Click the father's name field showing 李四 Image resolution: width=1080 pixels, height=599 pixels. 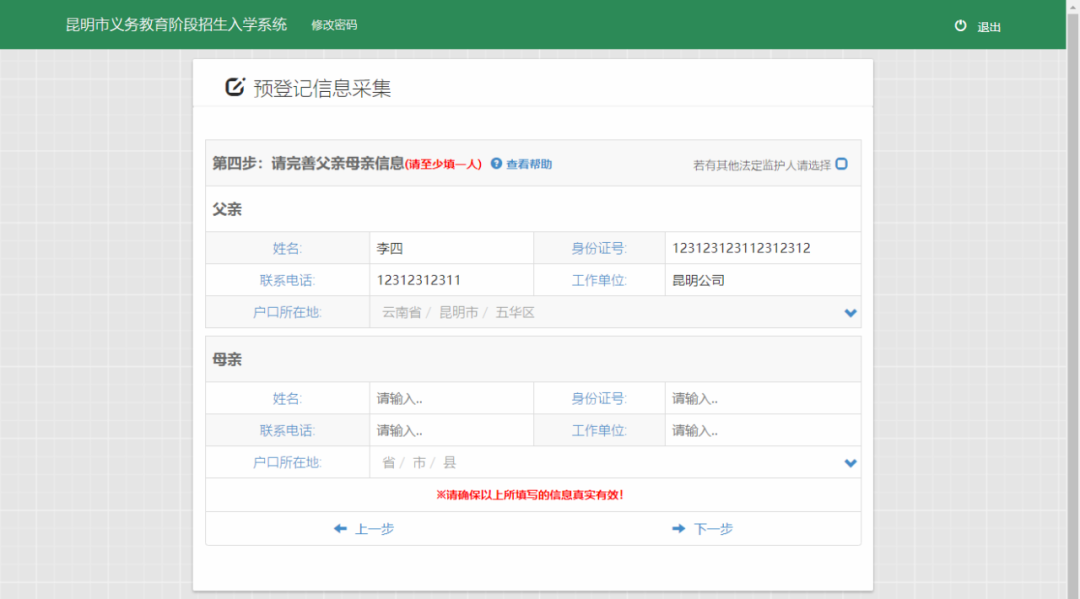(x=450, y=247)
